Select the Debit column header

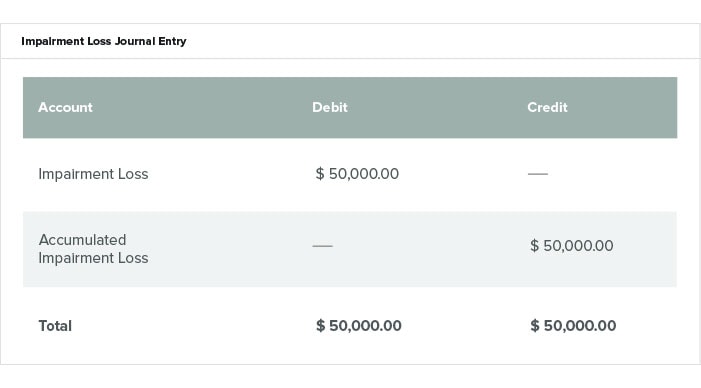(329, 107)
